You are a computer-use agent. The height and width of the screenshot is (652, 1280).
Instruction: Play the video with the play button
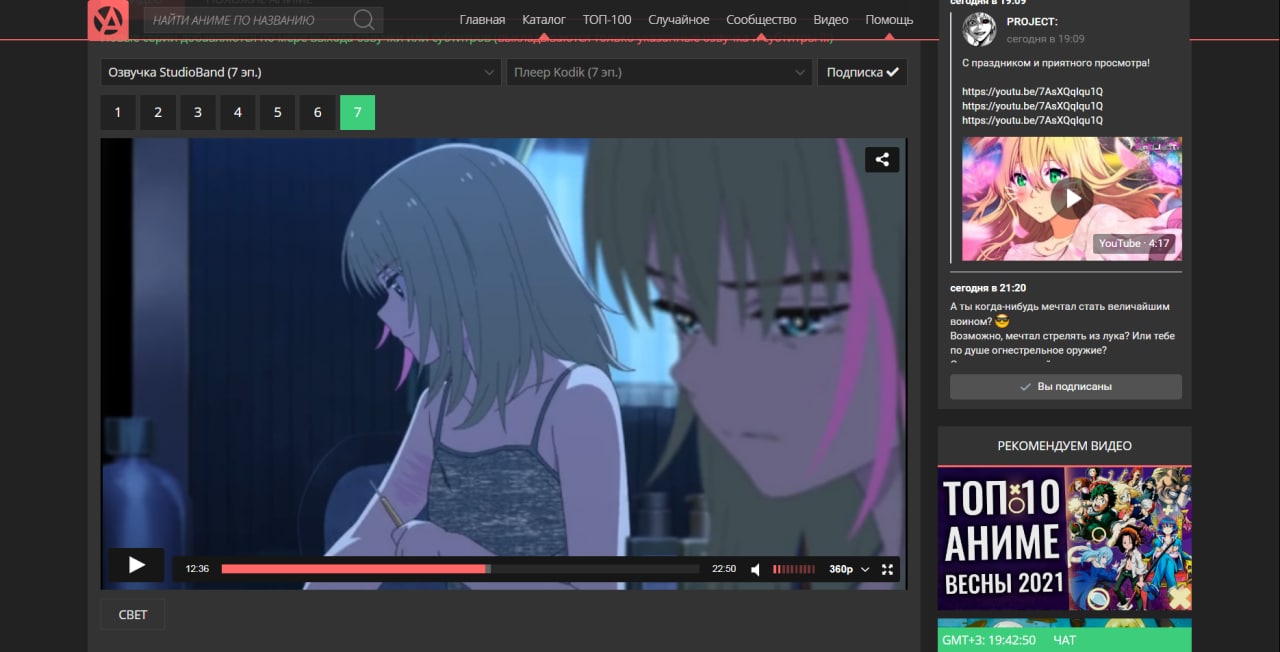click(x=137, y=565)
